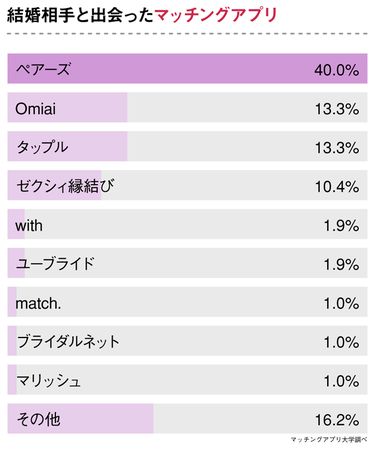Click the red マッチングアプリ title text
The height and width of the screenshot is (450, 375).
click(x=216, y=15)
